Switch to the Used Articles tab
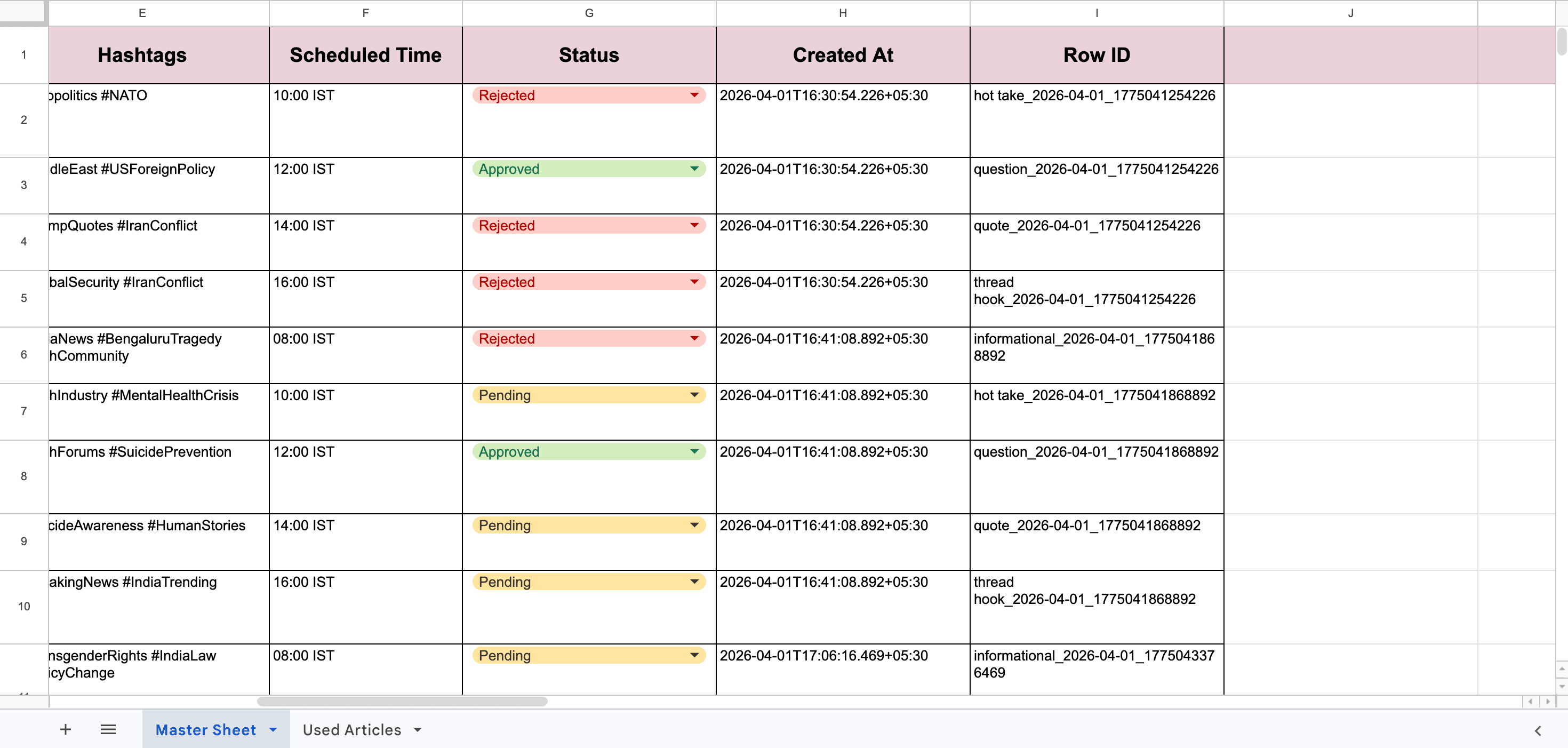The image size is (1568, 748). (x=352, y=730)
